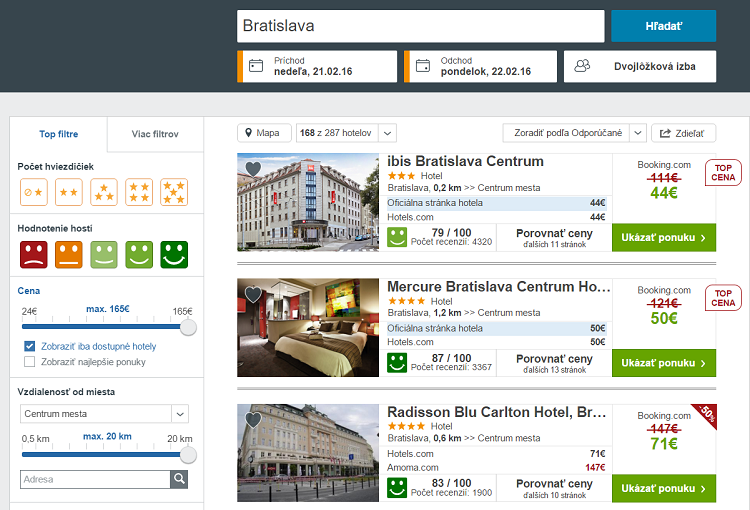Filter by dark green happiest guest rating
The image size is (750, 510).
click(x=174, y=255)
